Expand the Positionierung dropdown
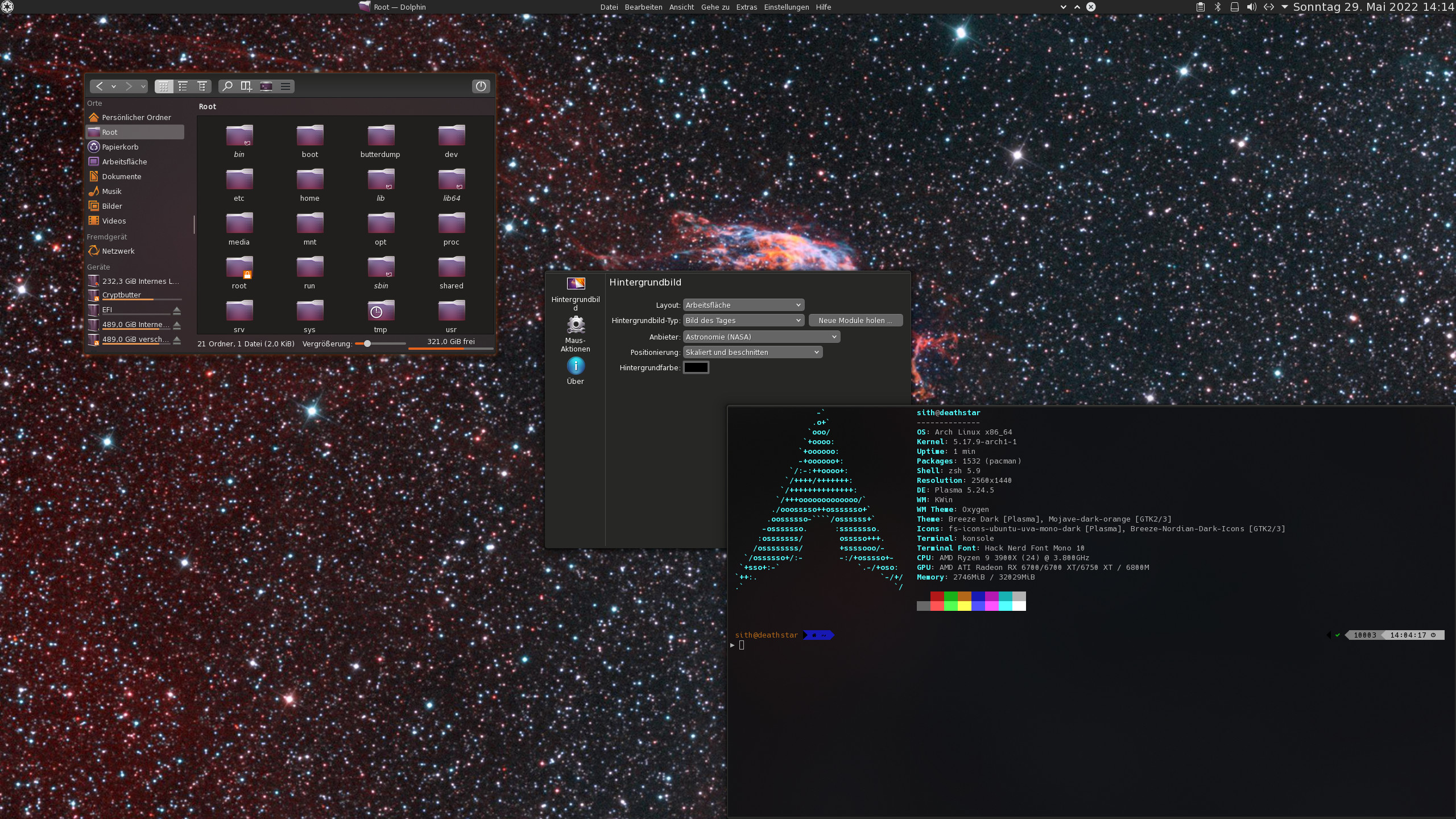This screenshot has width=1456, height=819. click(x=752, y=352)
